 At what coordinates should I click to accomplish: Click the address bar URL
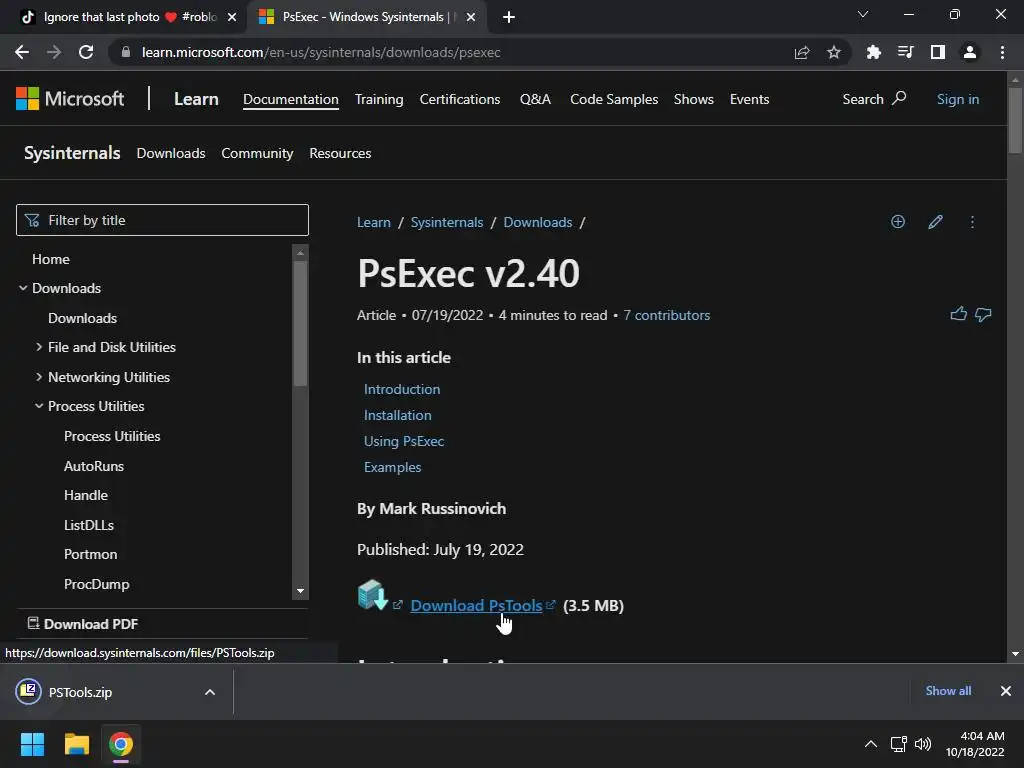pos(321,52)
